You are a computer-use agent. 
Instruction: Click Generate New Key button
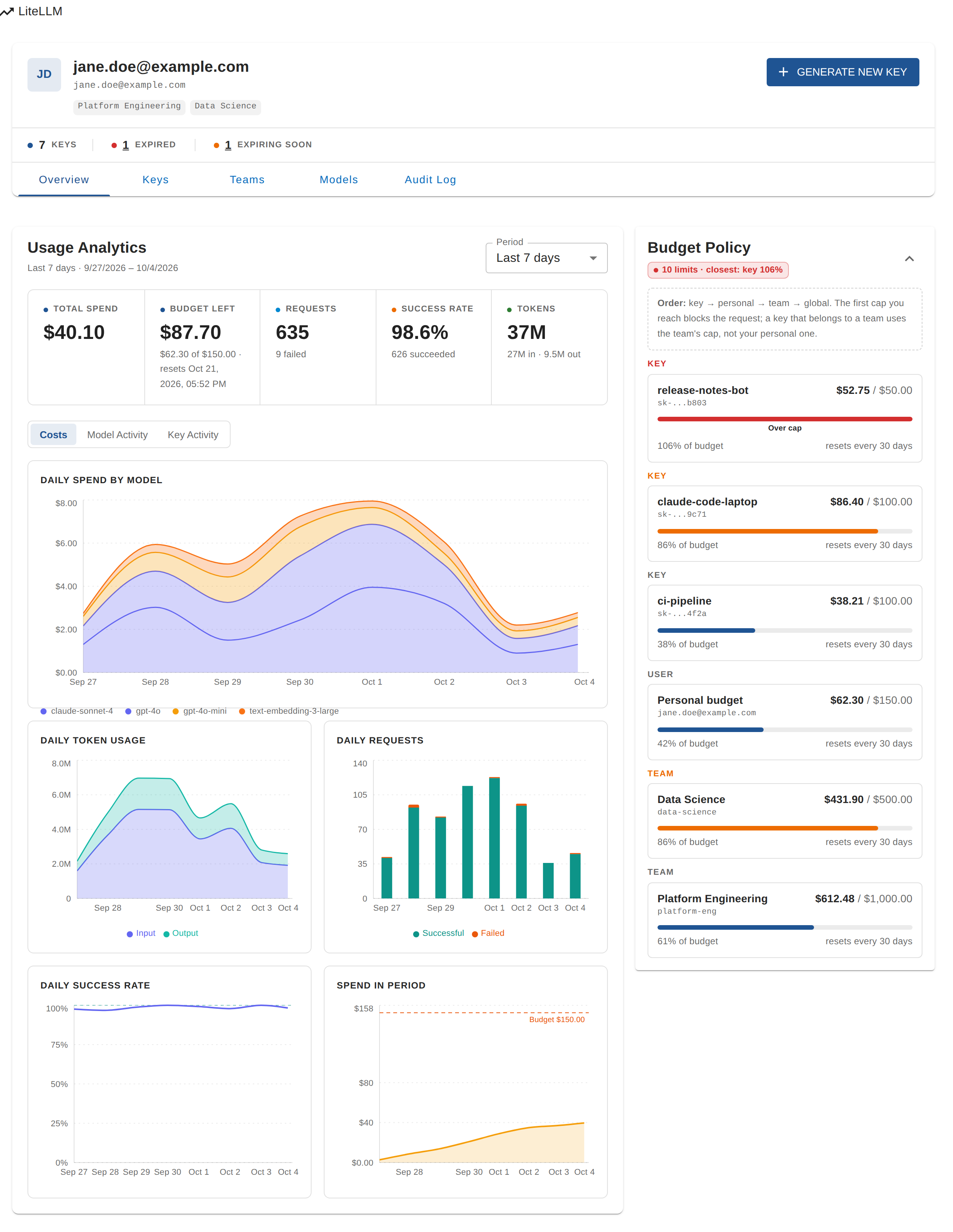point(842,72)
